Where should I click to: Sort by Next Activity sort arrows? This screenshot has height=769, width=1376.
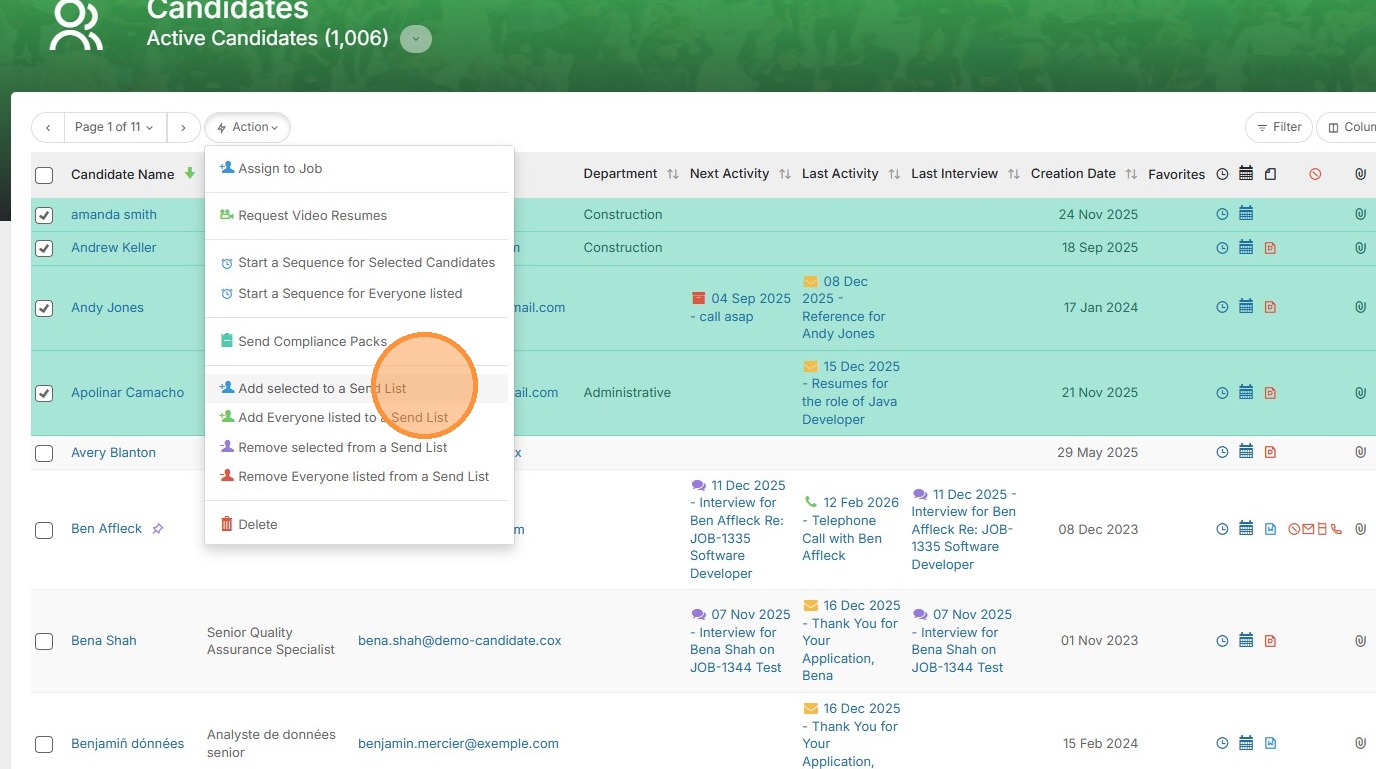(x=785, y=174)
